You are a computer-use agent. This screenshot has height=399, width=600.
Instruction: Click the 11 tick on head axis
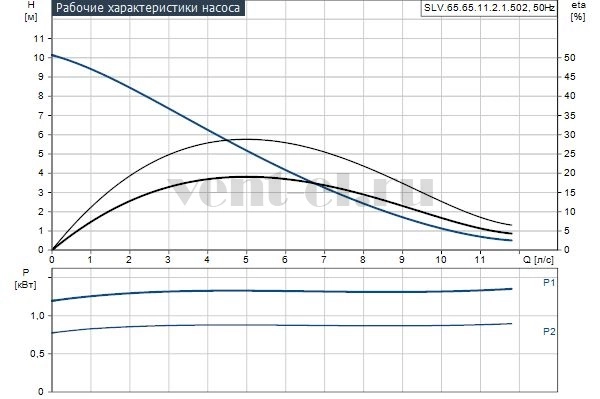pyautogui.click(x=39, y=39)
